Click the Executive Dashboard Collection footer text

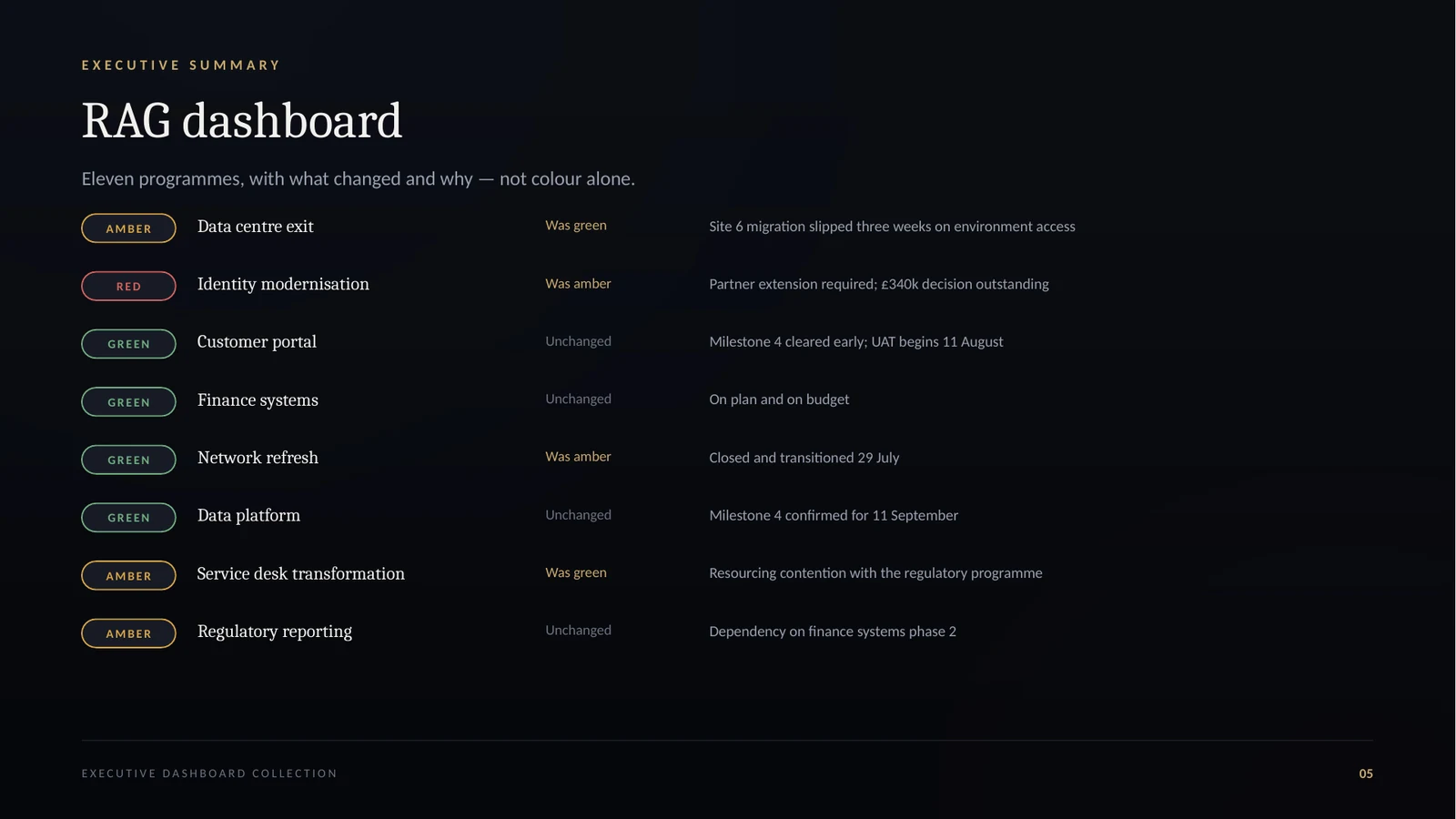click(x=209, y=773)
